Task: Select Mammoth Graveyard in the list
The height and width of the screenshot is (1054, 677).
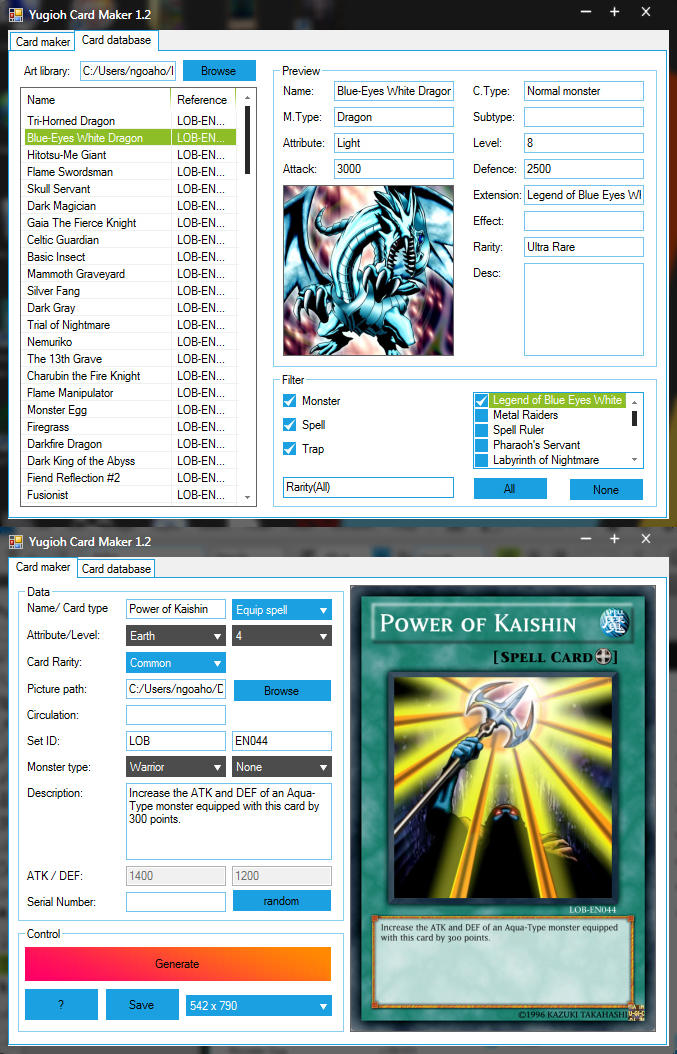Action: [129, 274]
